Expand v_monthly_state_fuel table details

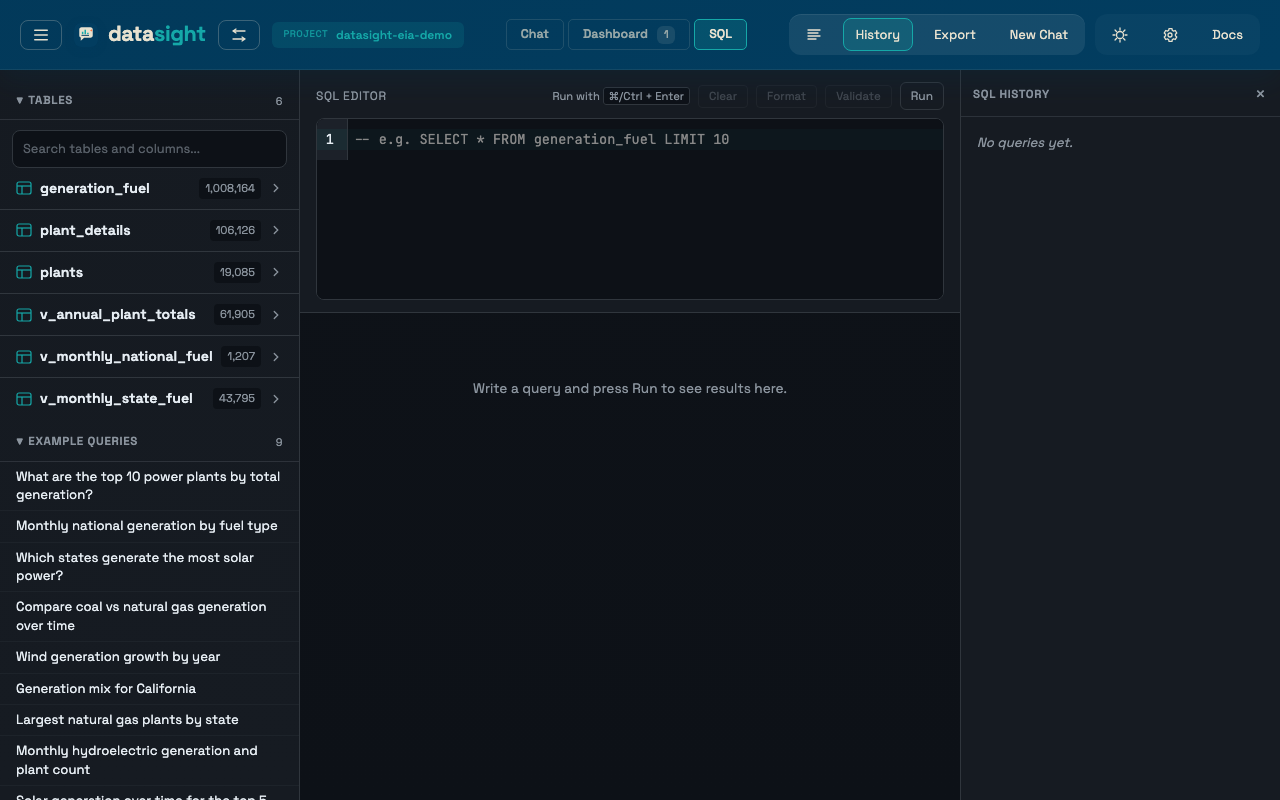point(276,398)
